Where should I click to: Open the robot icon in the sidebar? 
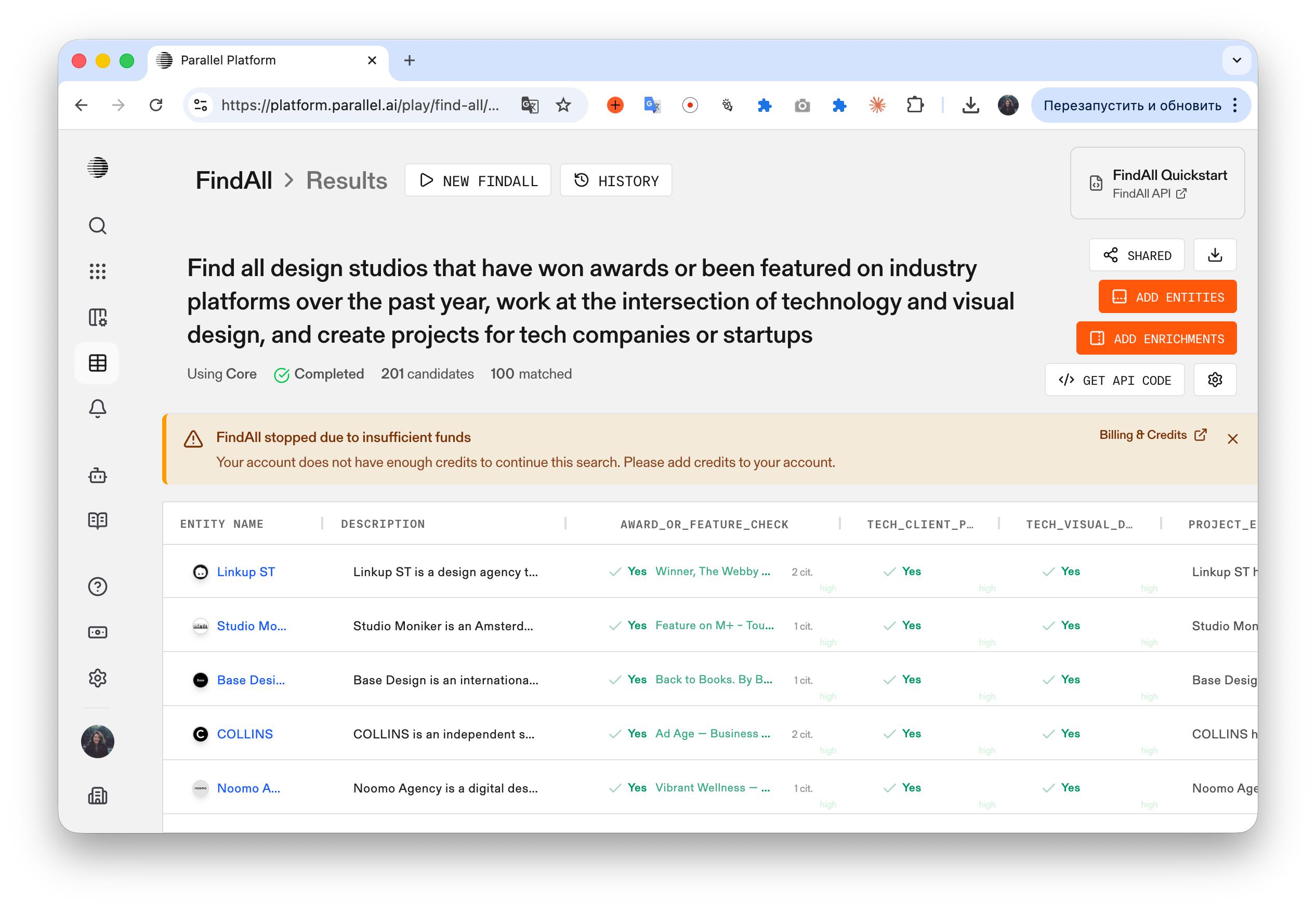pyautogui.click(x=98, y=475)
